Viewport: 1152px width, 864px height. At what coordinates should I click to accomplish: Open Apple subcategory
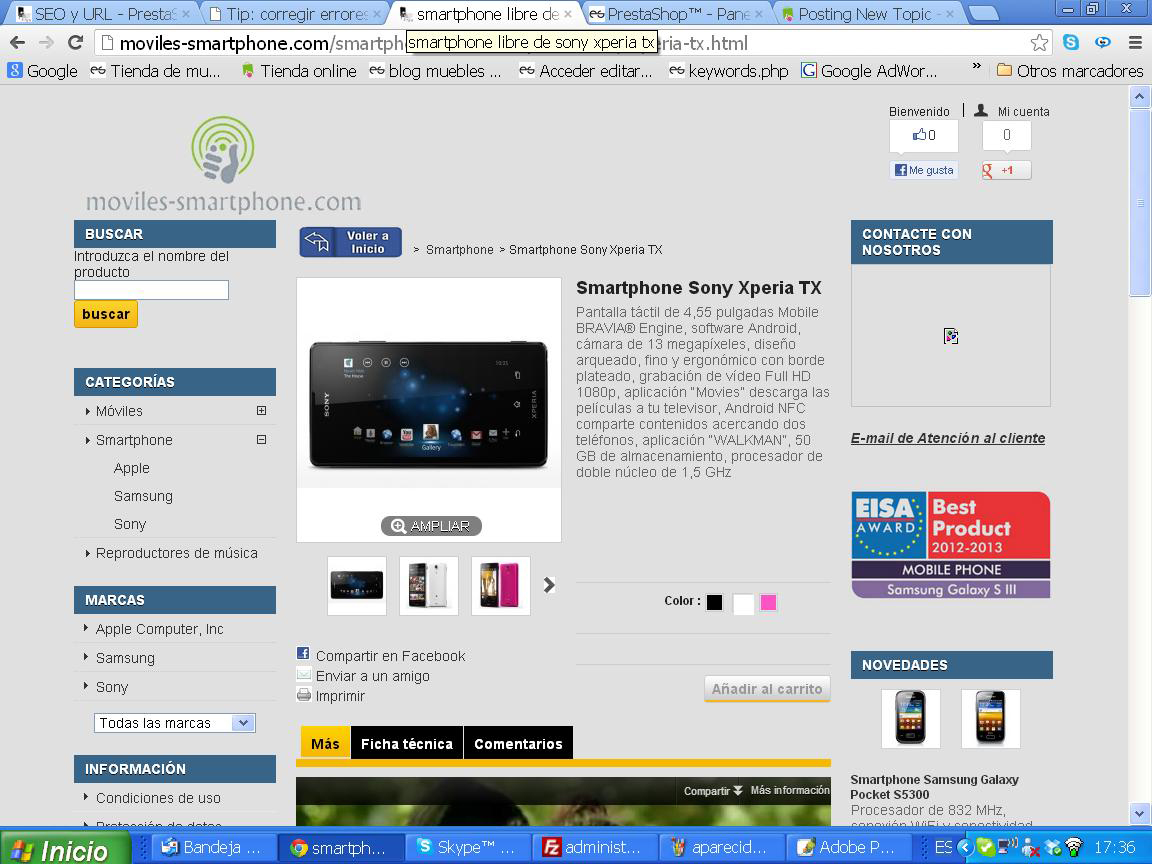132,468
